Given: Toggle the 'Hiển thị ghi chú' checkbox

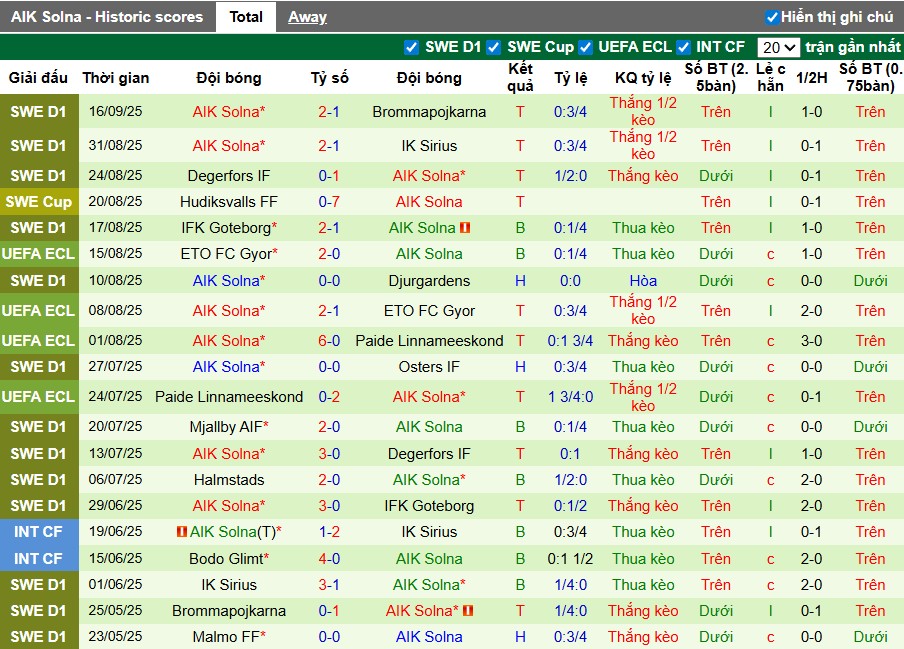Looking at the screenshot, I should pyautogui.click(x=771, y=17).
